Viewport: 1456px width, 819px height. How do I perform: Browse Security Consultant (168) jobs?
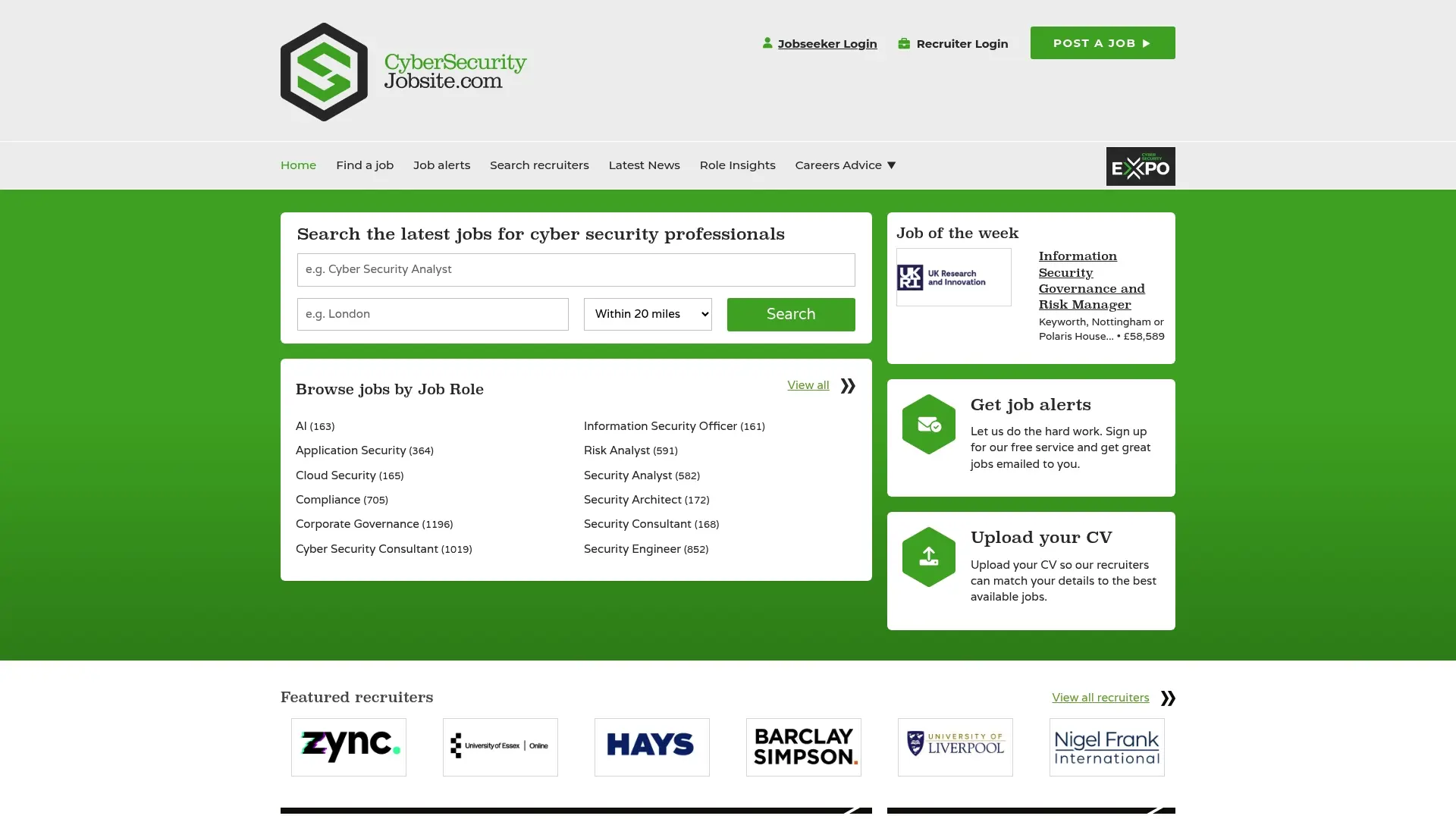[x=651, y=524]
